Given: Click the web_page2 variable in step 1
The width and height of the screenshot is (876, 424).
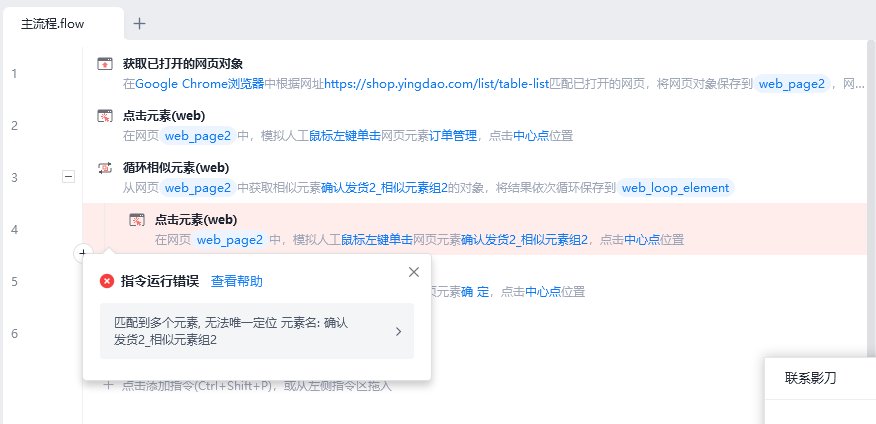Looking at the screenshot, I should click(792, 84).
